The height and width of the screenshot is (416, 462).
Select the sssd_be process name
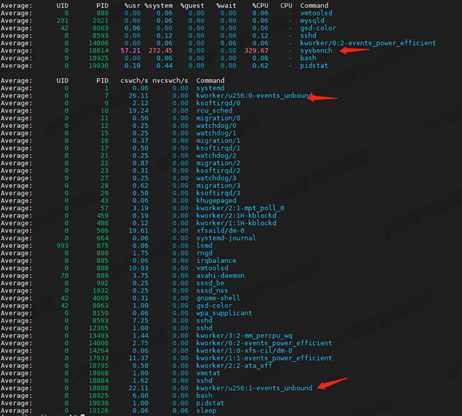tap(210, 283)
